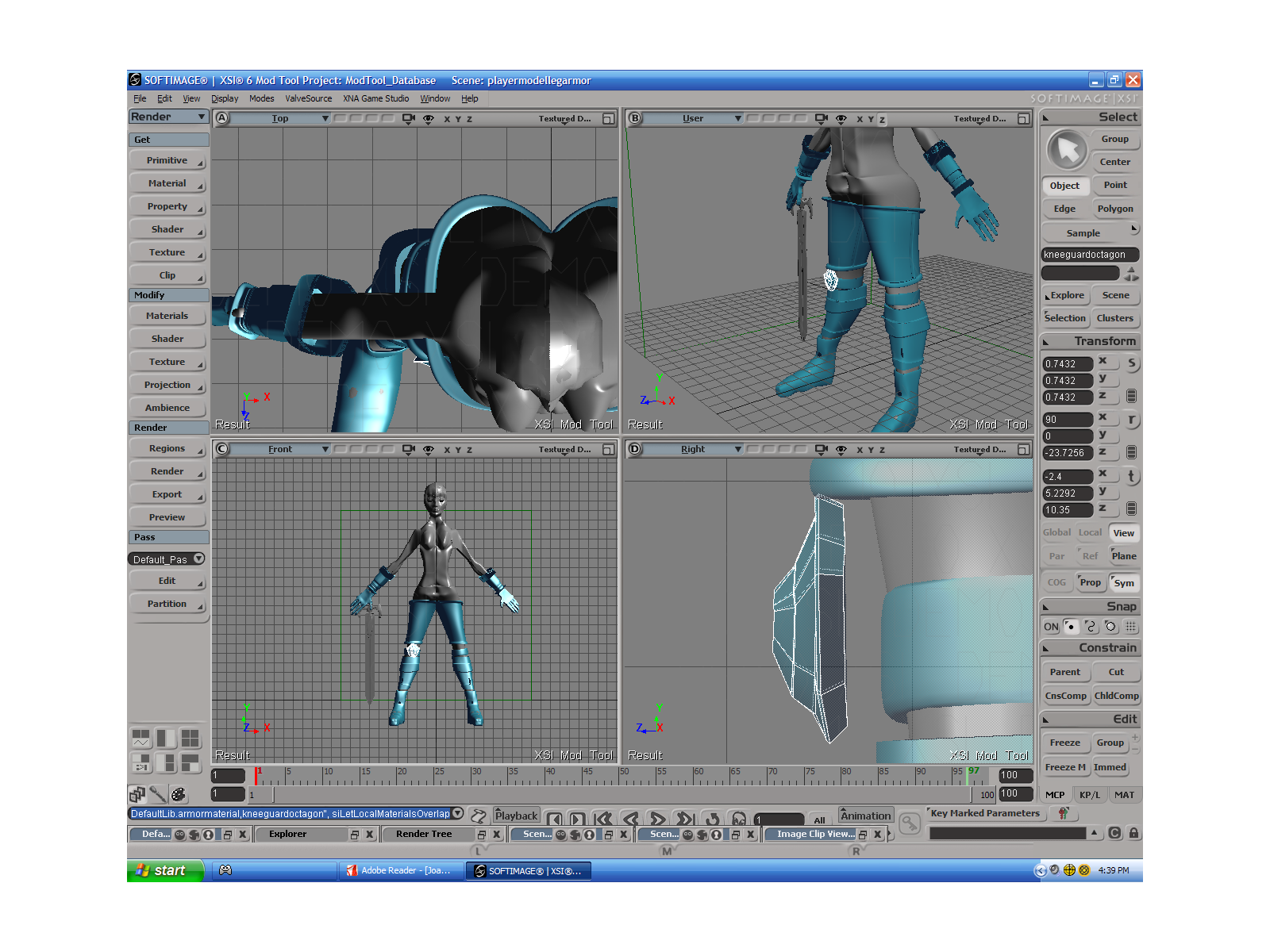Open the paint palette icon above the script line
The image size is (1270, 952).
[179, 794]
